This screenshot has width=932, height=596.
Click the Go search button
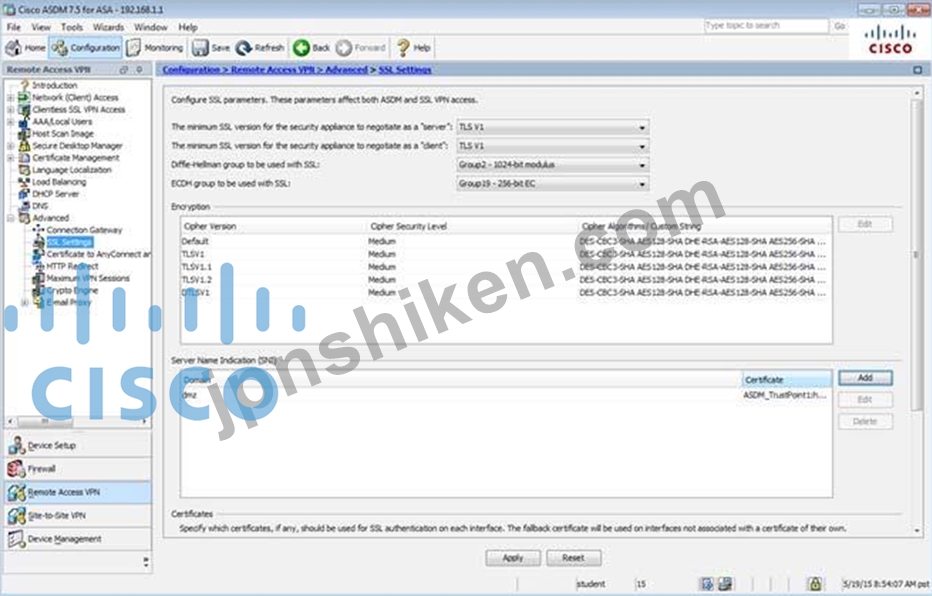839,26
